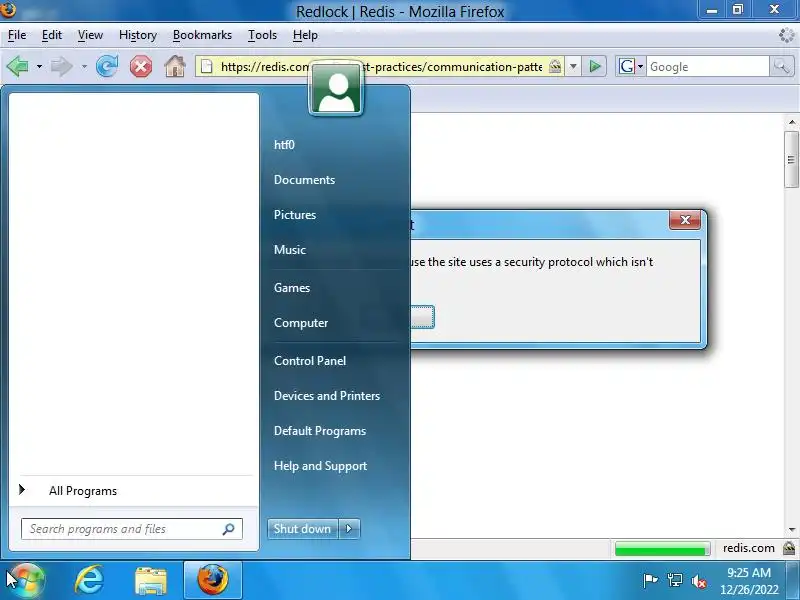Viewport: 800px width, 600px height.
Task: Click the muted volume tray icon
Action: pyautogui.click(x=699, y=581)
